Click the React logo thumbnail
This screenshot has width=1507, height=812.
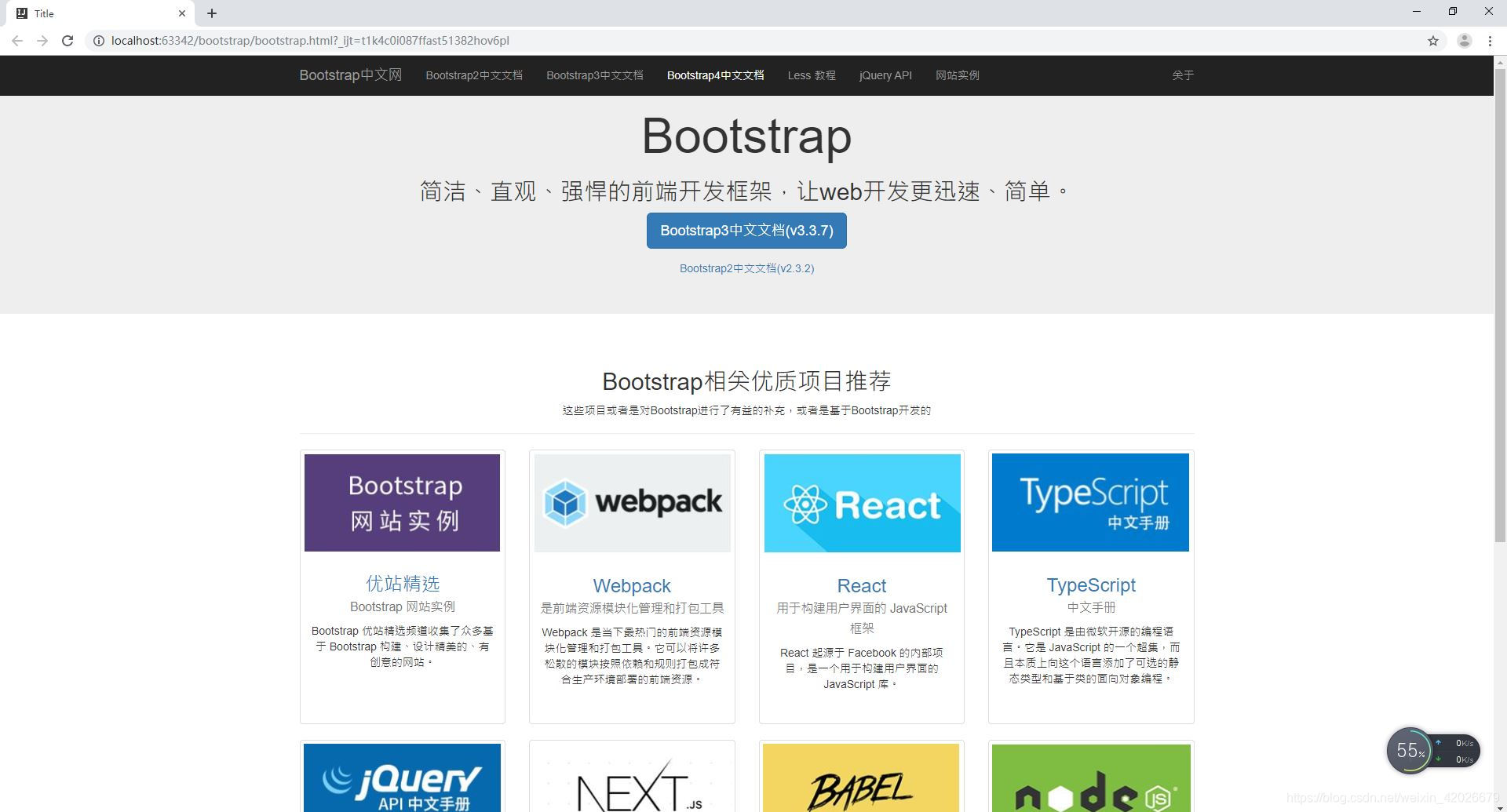[x=862, y=503]
